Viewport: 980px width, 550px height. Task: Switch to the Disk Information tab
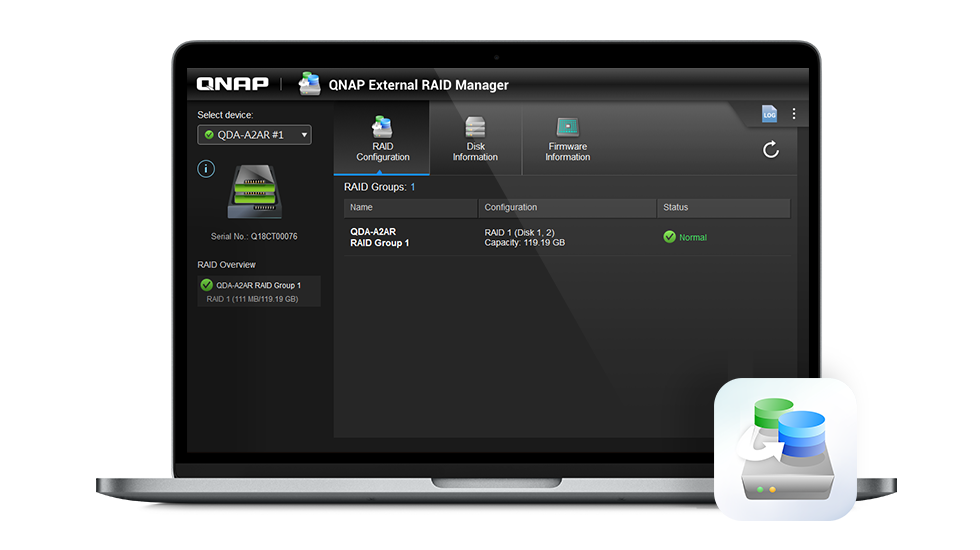[x=475, y=139]
